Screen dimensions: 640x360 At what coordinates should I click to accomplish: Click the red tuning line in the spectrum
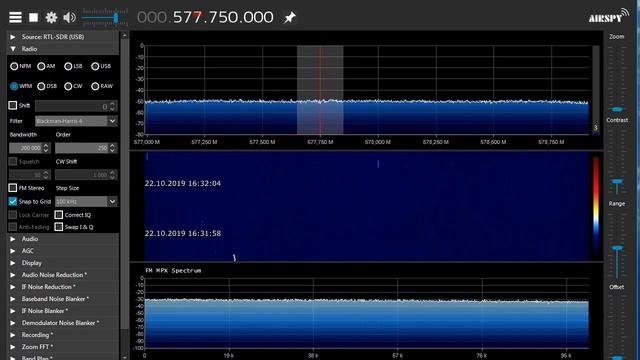[x=320, y=90]
